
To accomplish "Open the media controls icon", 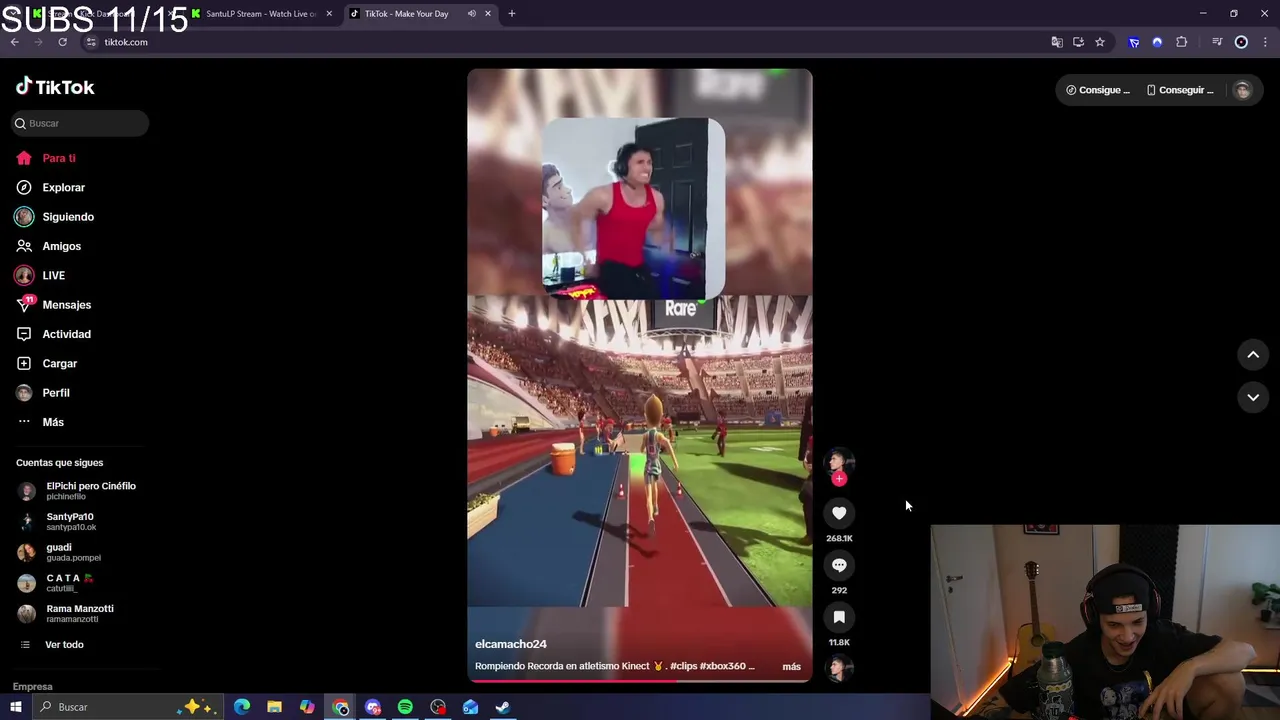I will pos(1217,42).
